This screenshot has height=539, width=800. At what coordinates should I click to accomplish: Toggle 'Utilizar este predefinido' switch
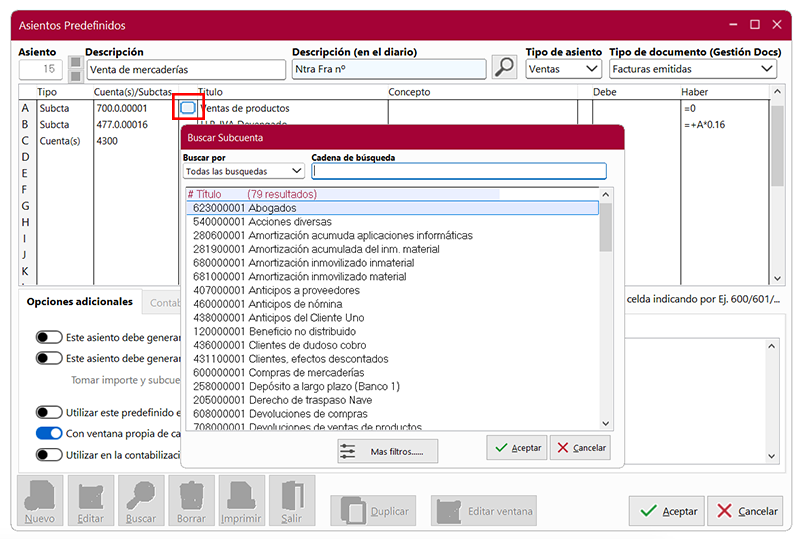[x=49, y=412]
